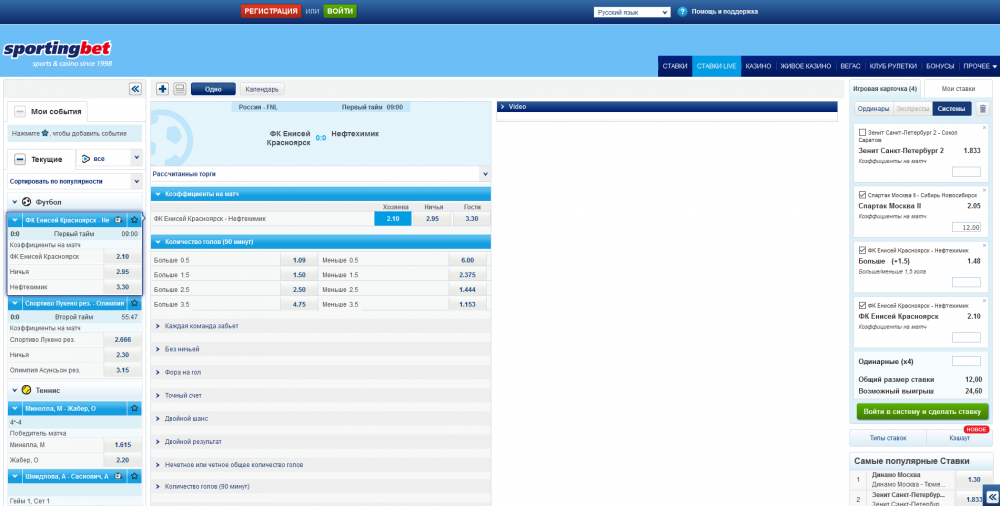Uncheck the ФК Енисей Красноярск 2.10 bet checkbox

coord(862,305)
